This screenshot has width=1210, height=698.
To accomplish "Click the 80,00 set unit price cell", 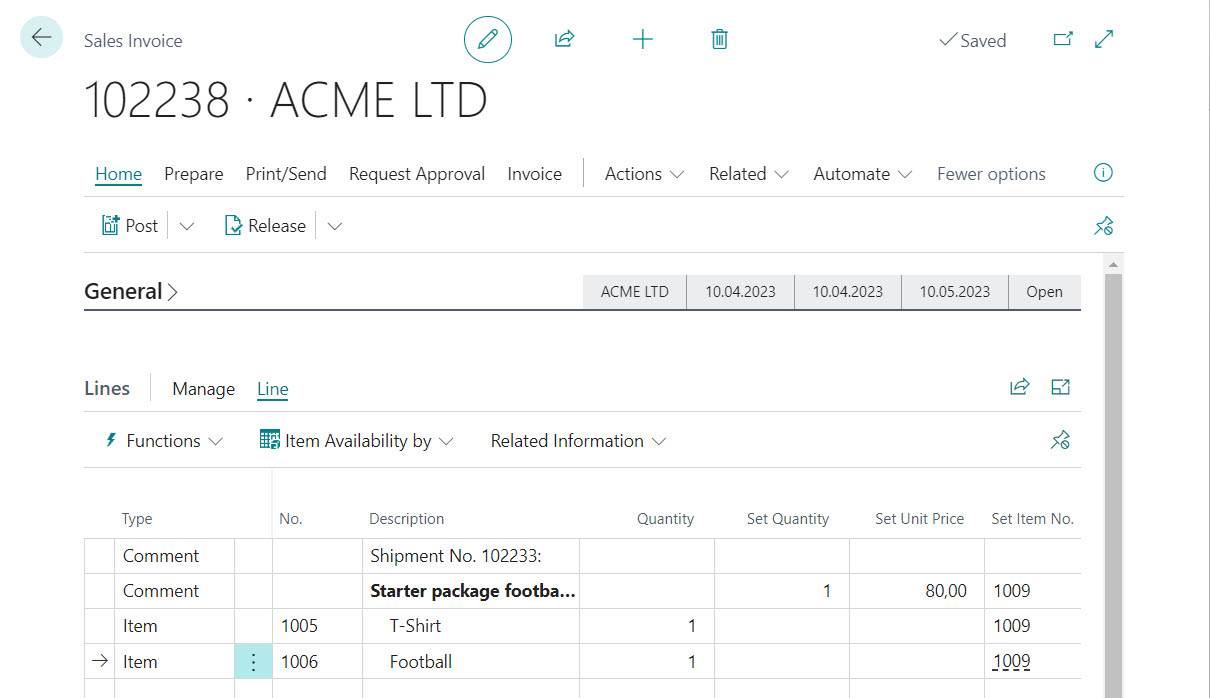I will pos(917,591).
